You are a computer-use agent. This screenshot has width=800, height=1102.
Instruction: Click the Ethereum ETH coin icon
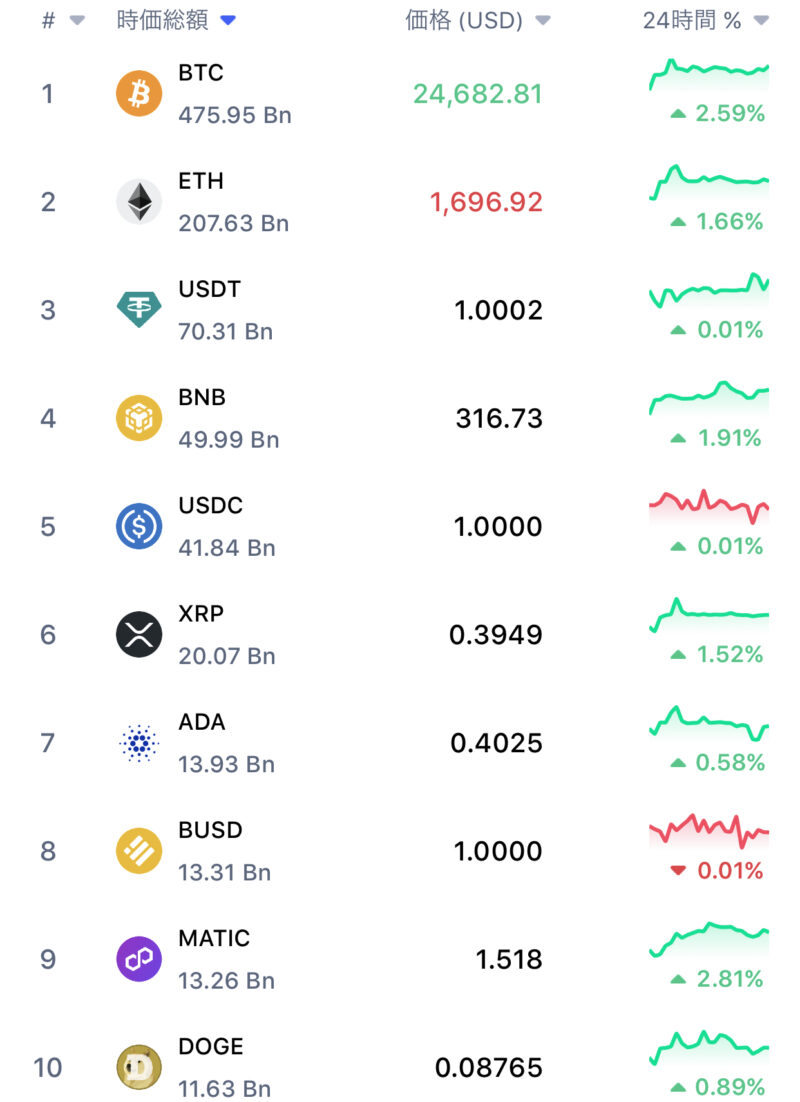(x=139, y=202)
